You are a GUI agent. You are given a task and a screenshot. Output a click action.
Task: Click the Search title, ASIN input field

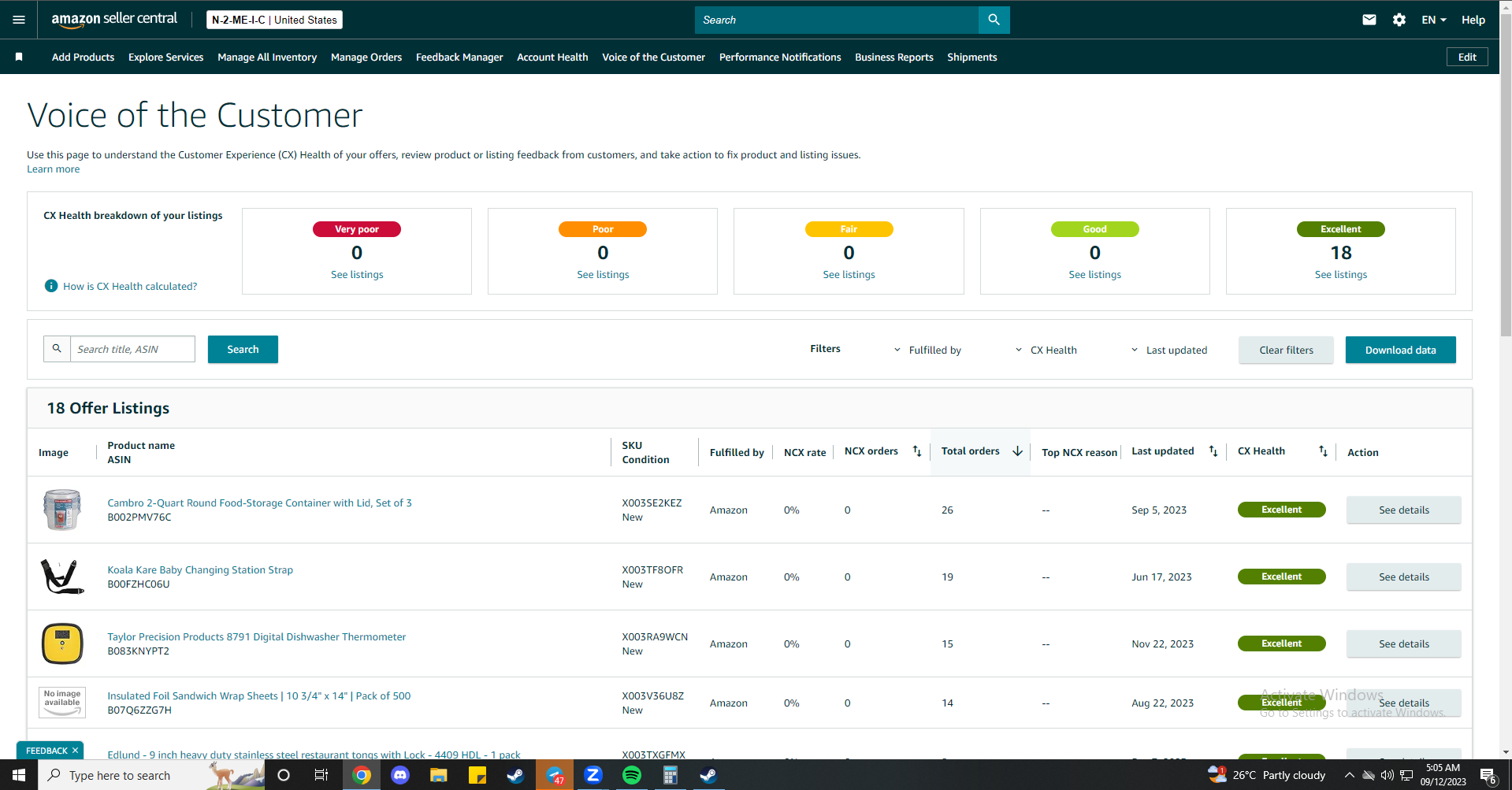(132, 349)
